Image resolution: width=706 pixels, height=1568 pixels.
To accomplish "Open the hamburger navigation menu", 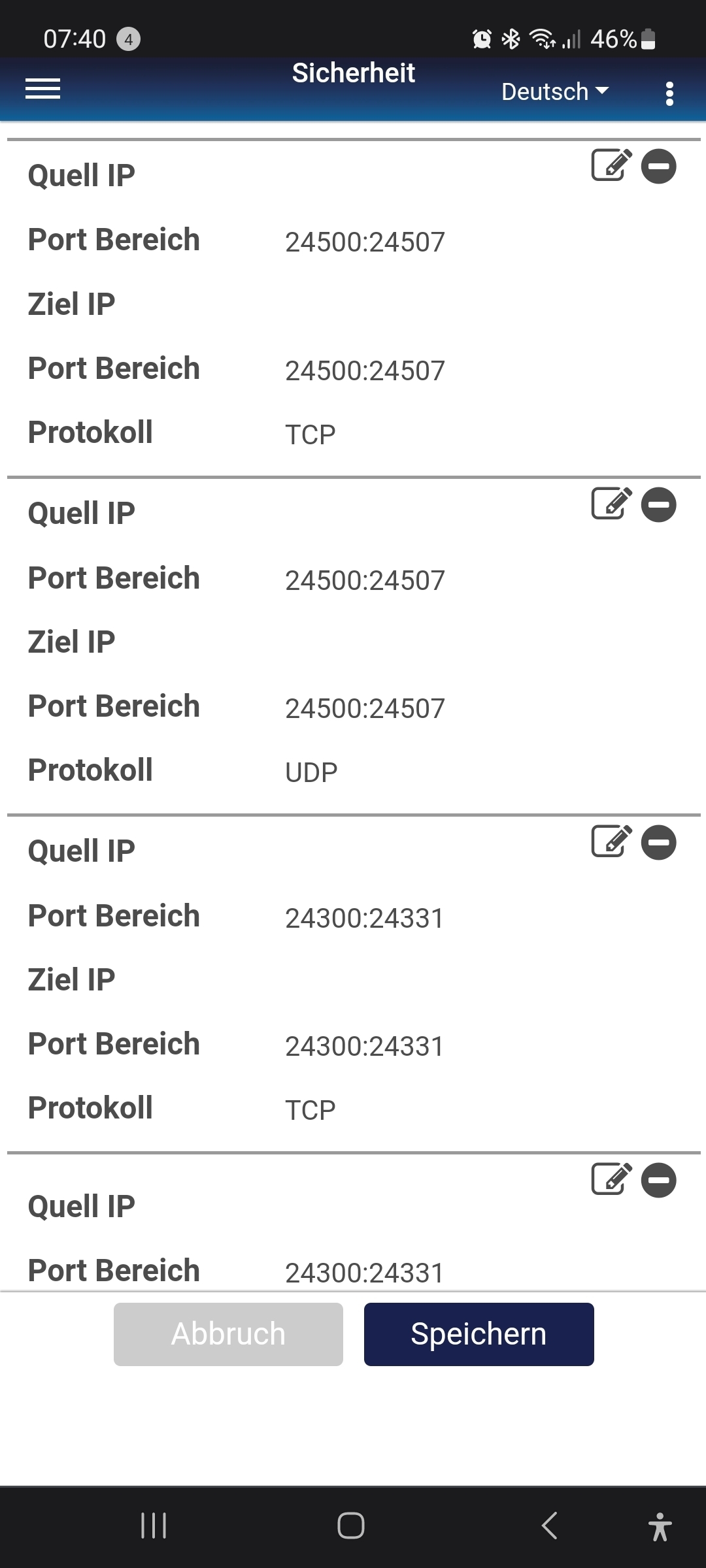I will (42, 89).
